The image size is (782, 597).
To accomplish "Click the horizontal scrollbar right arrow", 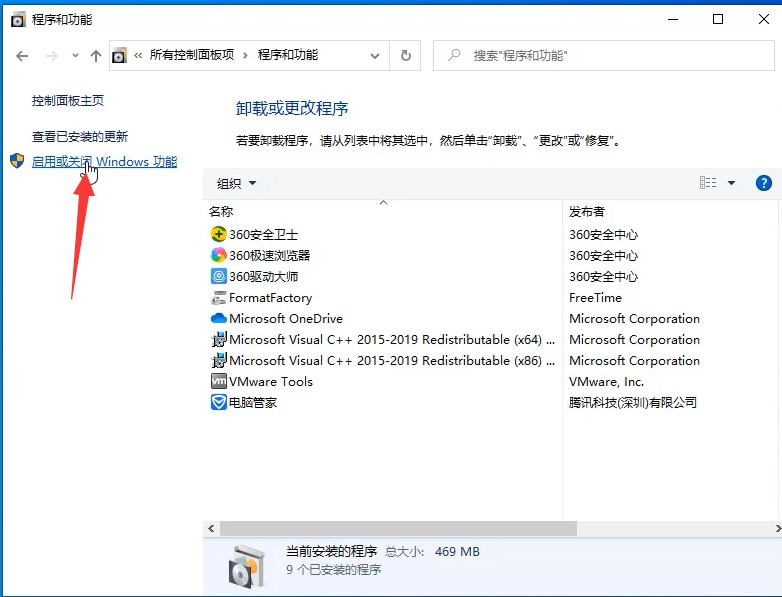I will point(774,528).
